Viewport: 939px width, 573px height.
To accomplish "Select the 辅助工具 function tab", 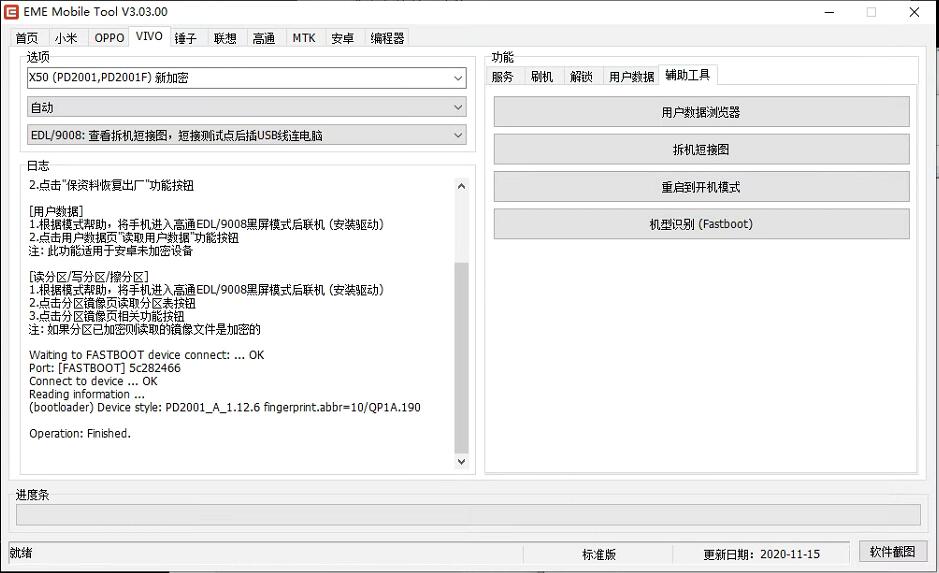I will click(x=687, y=75).
